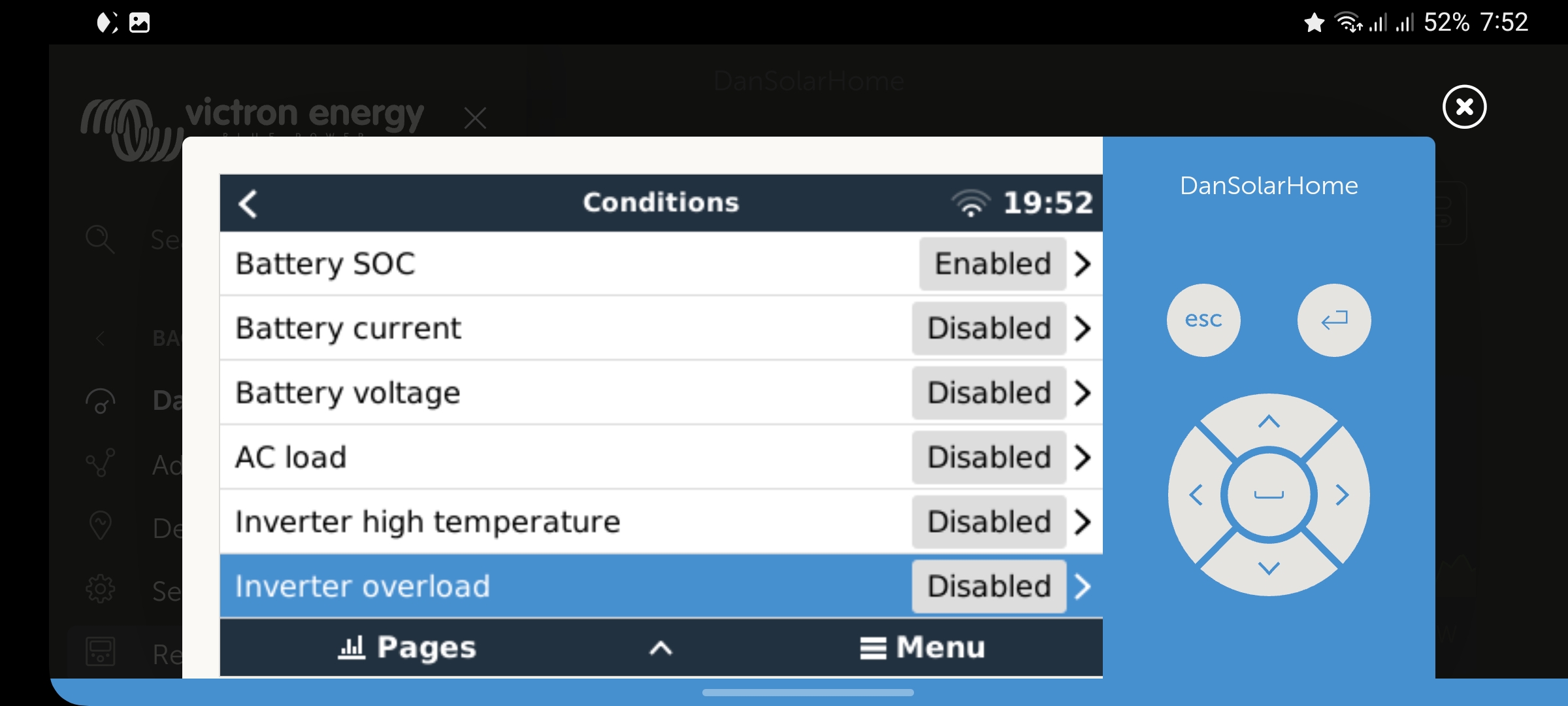Close the remote console overlay

point(1464,107)
